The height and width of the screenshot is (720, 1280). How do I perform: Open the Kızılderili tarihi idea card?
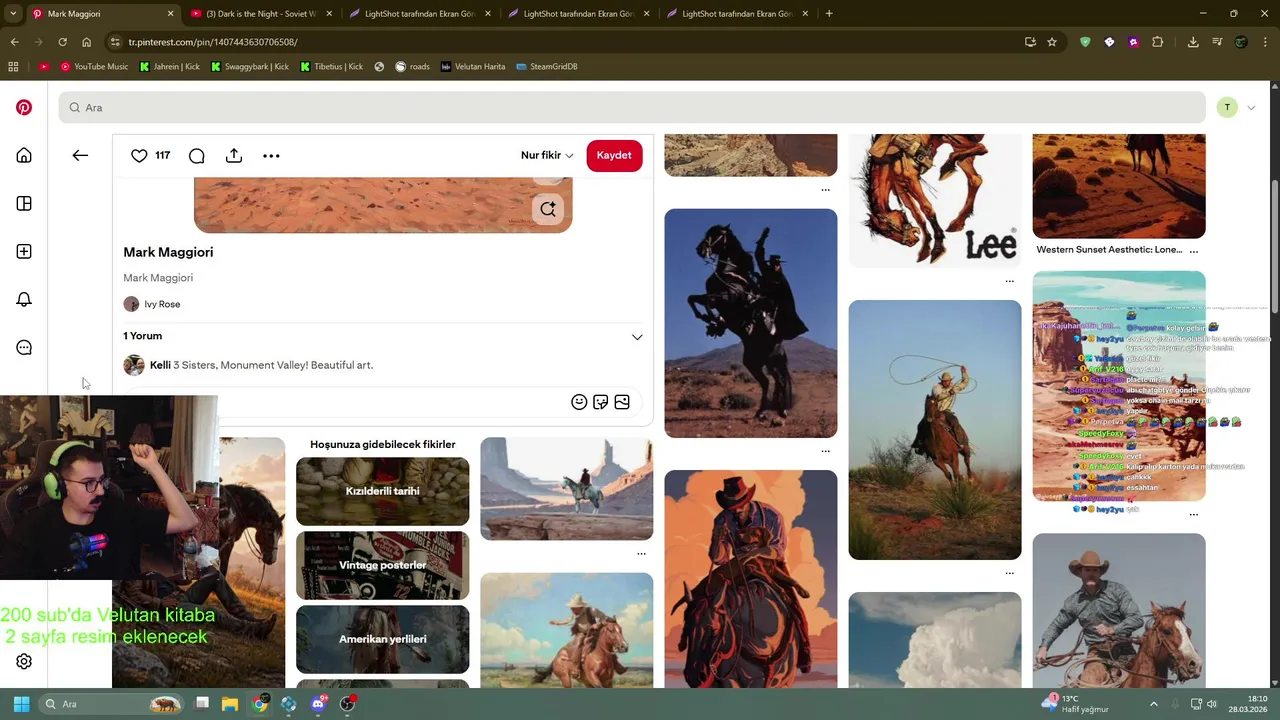382,491
